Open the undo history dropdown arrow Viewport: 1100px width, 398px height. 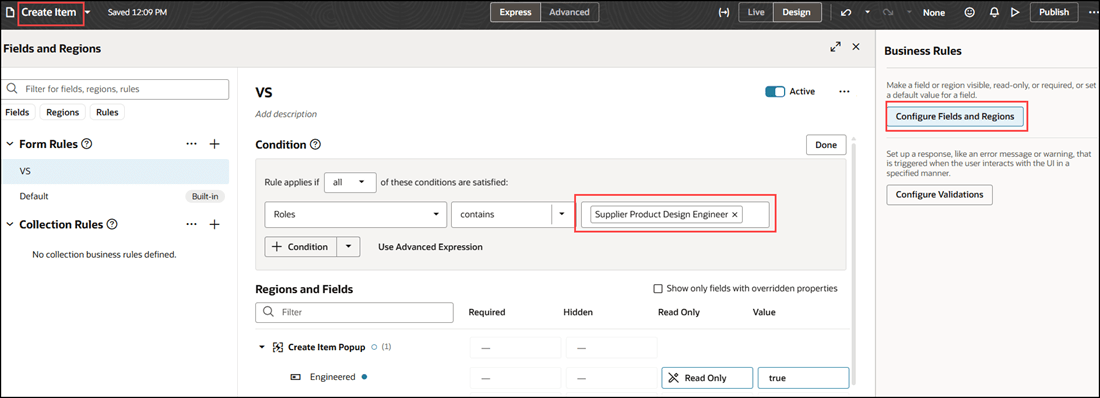[x=867, y=12]
